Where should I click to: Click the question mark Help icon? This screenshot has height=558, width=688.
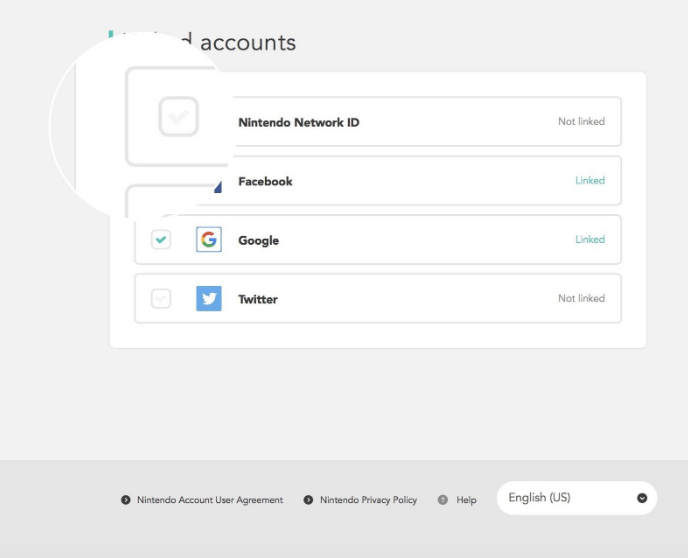pyautogui.click(x=443, y=500)
